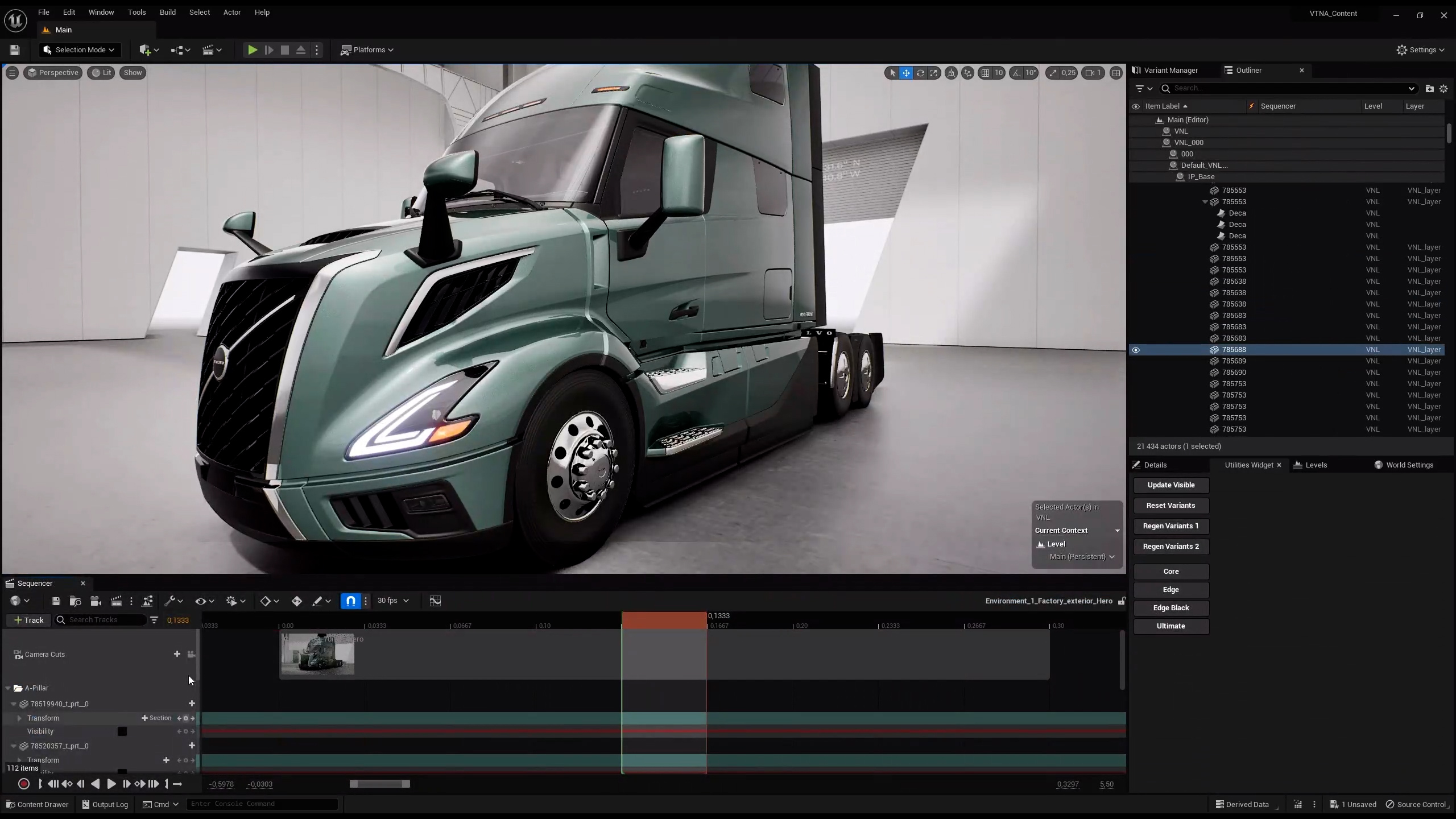
Task: Click the sequencer horizontal range scrollbar handle
Action: click(x=379, y=784)
